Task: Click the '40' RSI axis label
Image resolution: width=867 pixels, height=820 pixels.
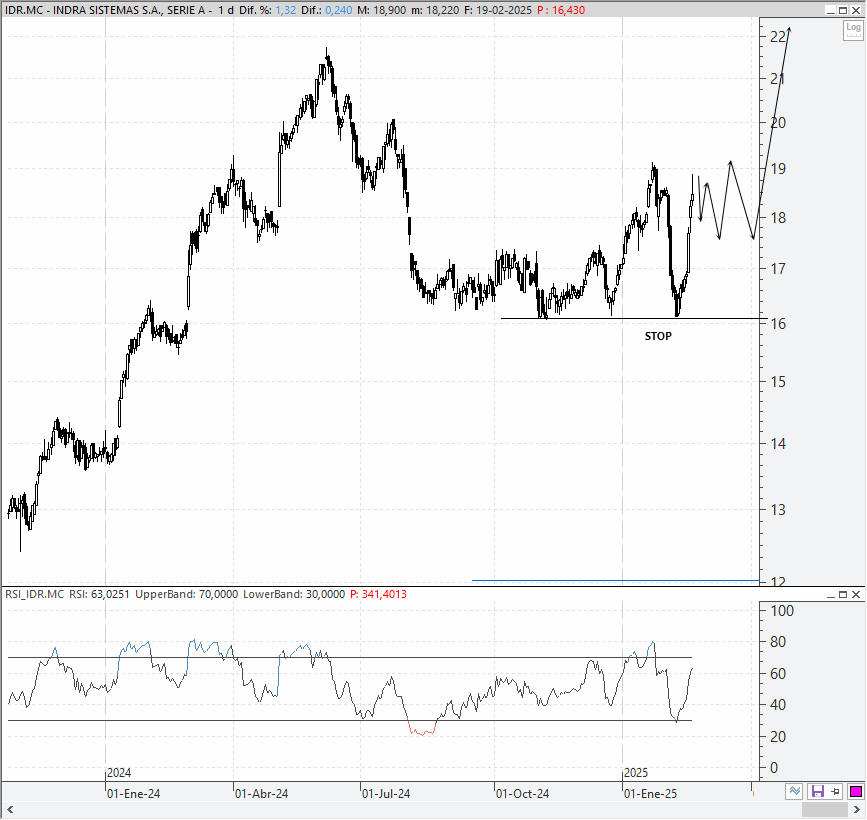Action: (x=777, y=704)
